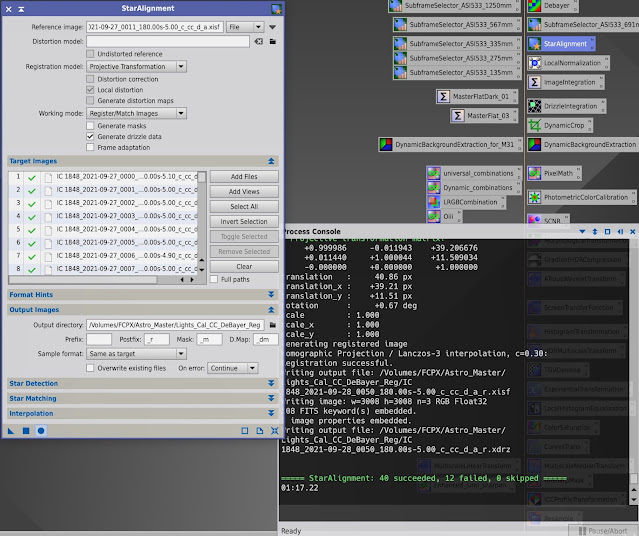Enable the Overwrite existing files checkbox
The image size is (639, 536).
(x=90, y=368)
